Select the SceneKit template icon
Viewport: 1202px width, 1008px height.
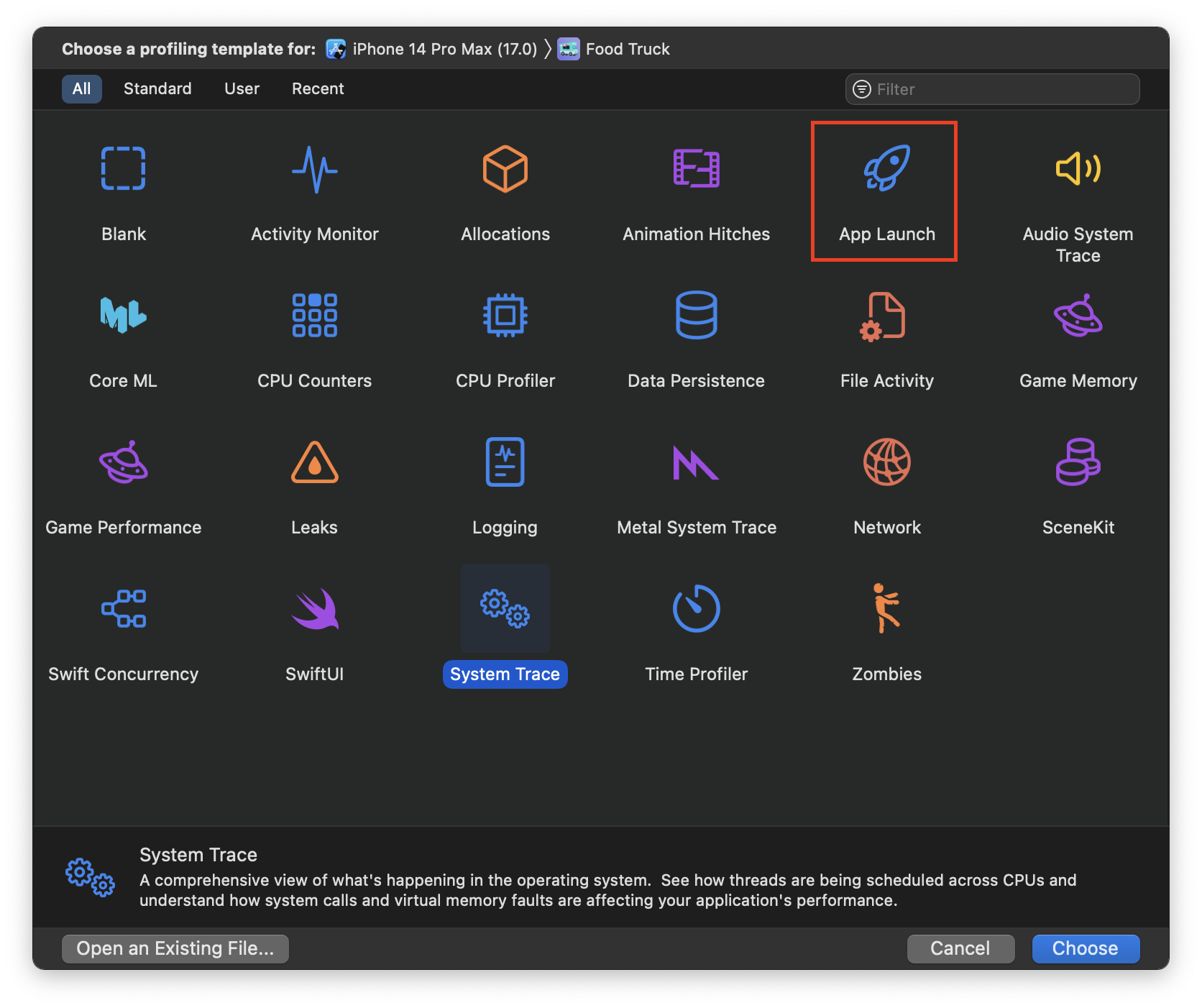pos(1078,462)
